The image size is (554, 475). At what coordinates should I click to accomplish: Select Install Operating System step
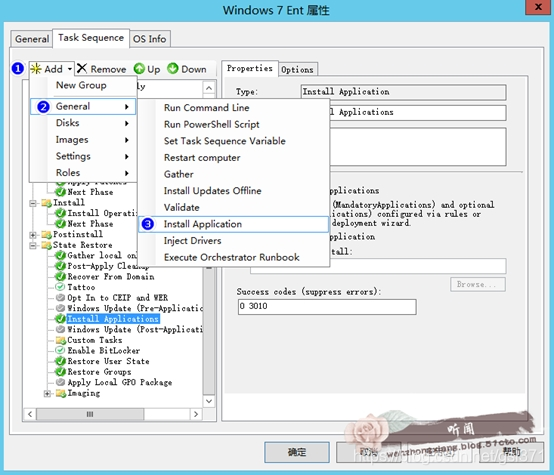(102, 213)
